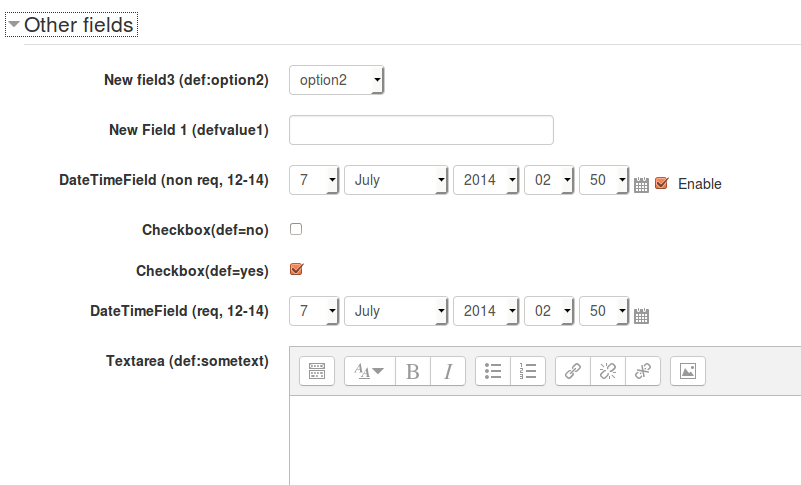
Task: Insert an unordered bullet list
Action: (x=493, y=371)
